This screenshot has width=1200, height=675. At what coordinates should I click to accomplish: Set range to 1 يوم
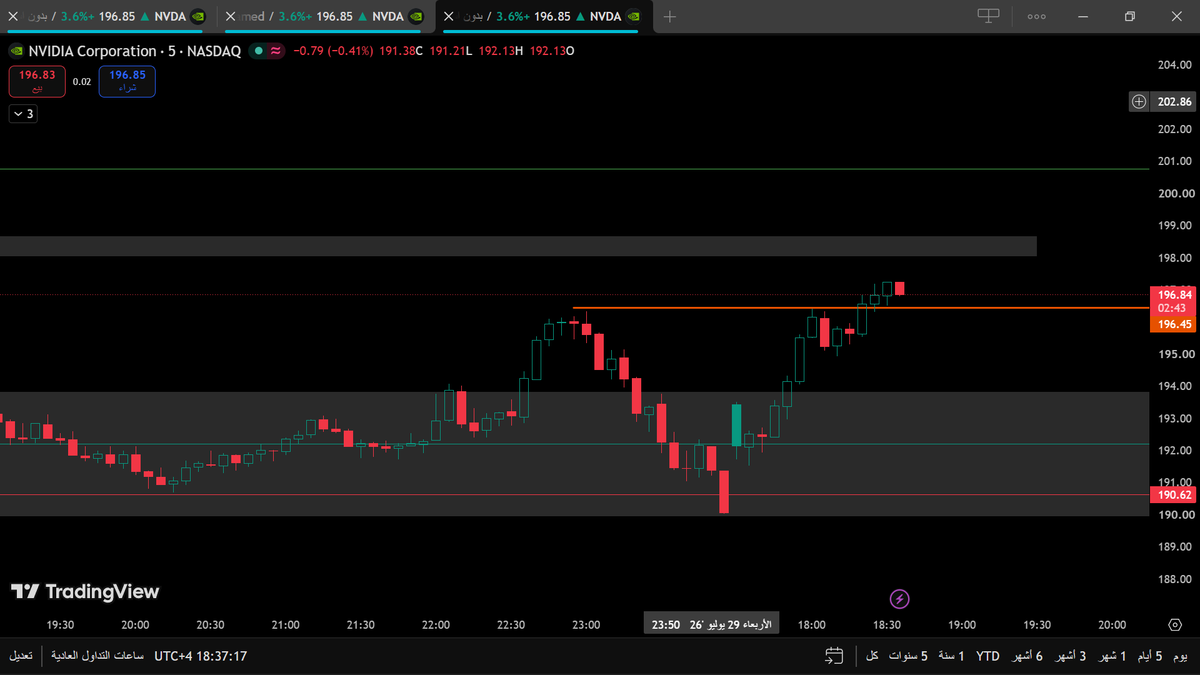click(1181, 656)
